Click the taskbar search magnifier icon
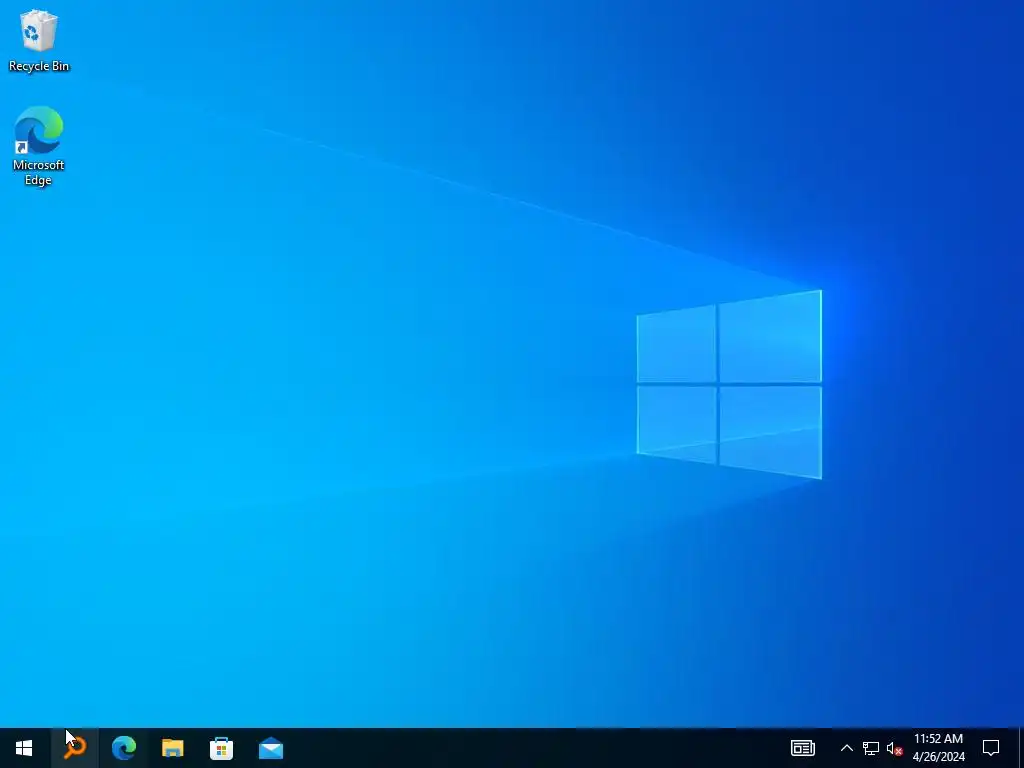The image size is (1024, 768). 75,748
